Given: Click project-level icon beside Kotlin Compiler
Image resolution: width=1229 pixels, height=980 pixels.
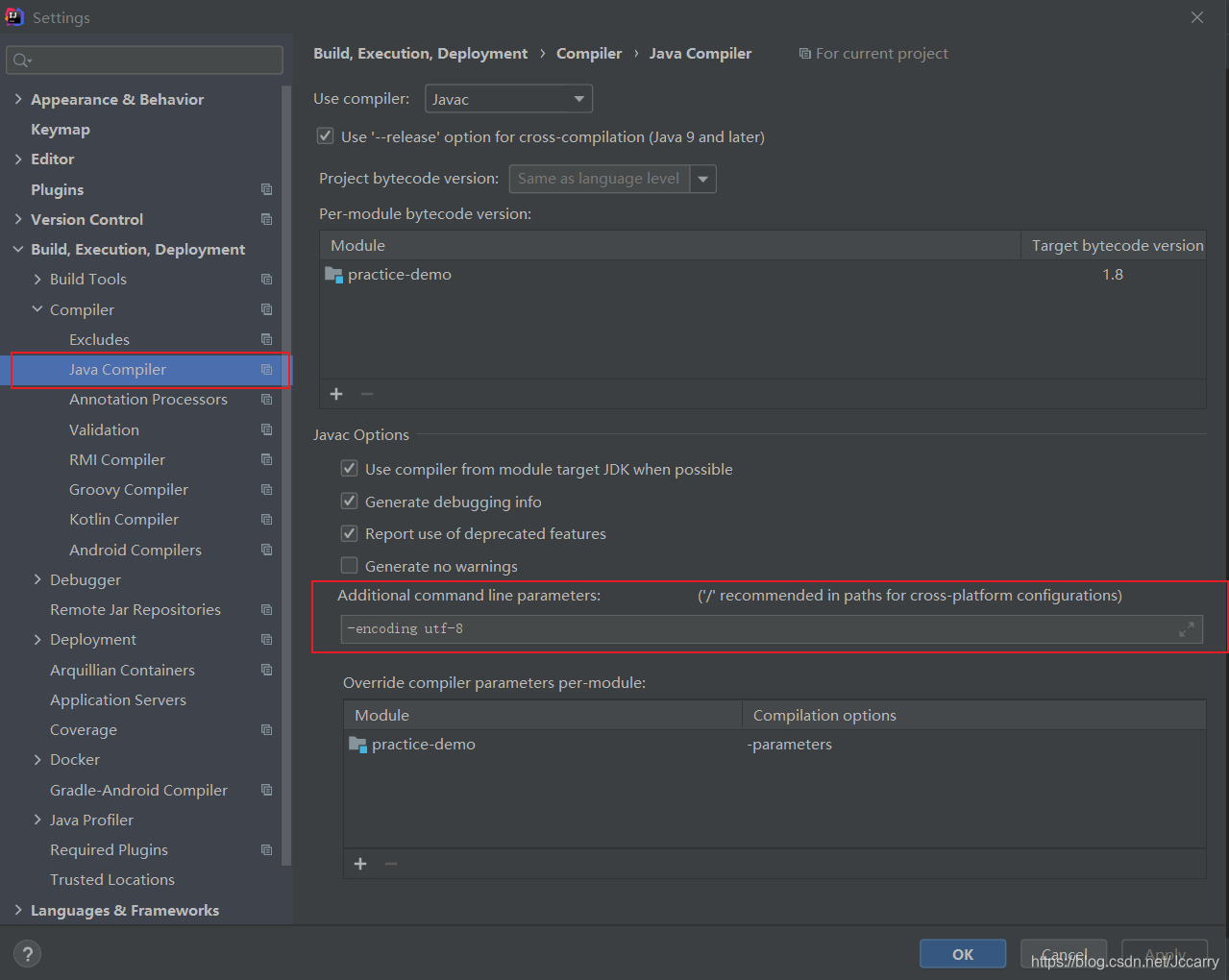Looking at the screenshot, I should pyautogui.click(x=267, y=520).
